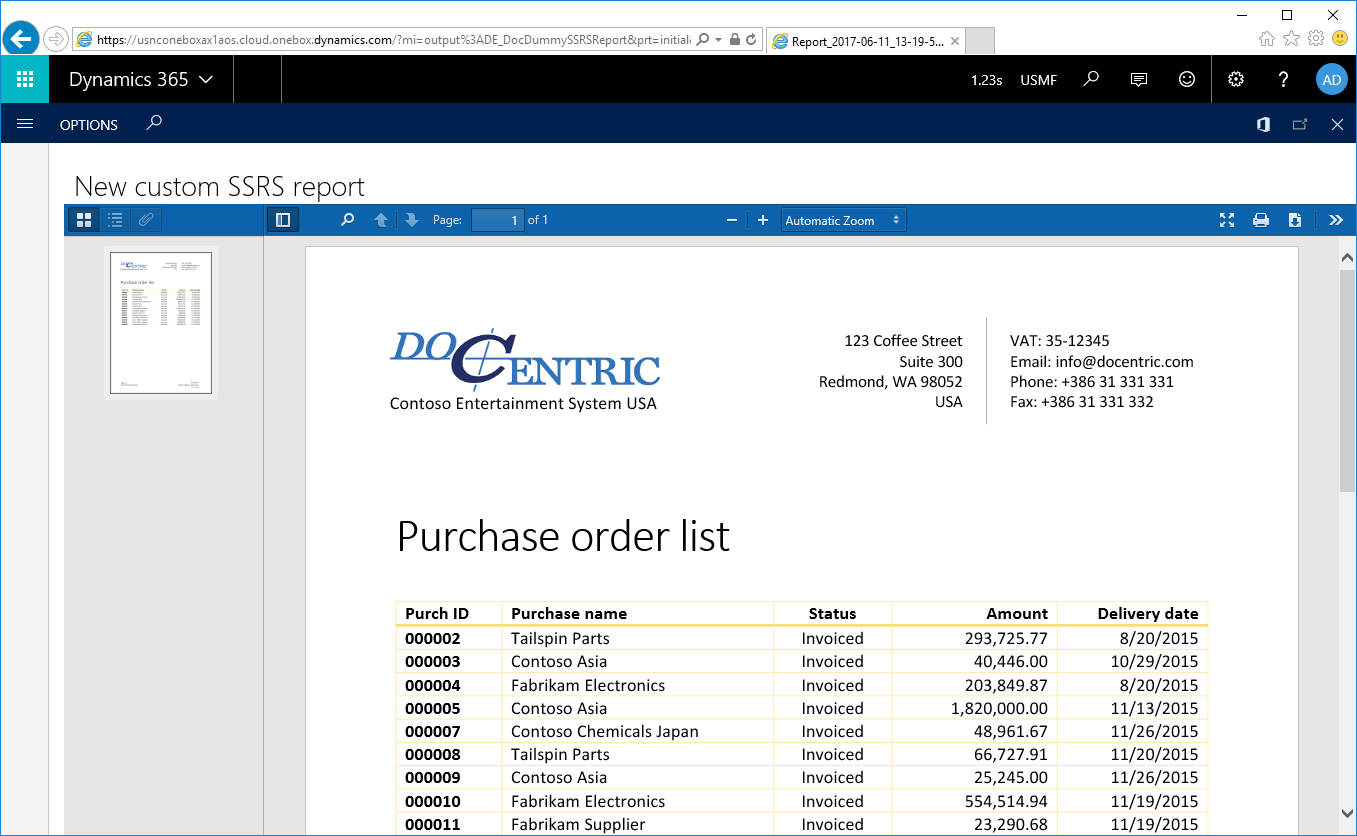Click the 'Purchase order list' heading
Viewport: 1357px width, 836px height.
[563, 537]
